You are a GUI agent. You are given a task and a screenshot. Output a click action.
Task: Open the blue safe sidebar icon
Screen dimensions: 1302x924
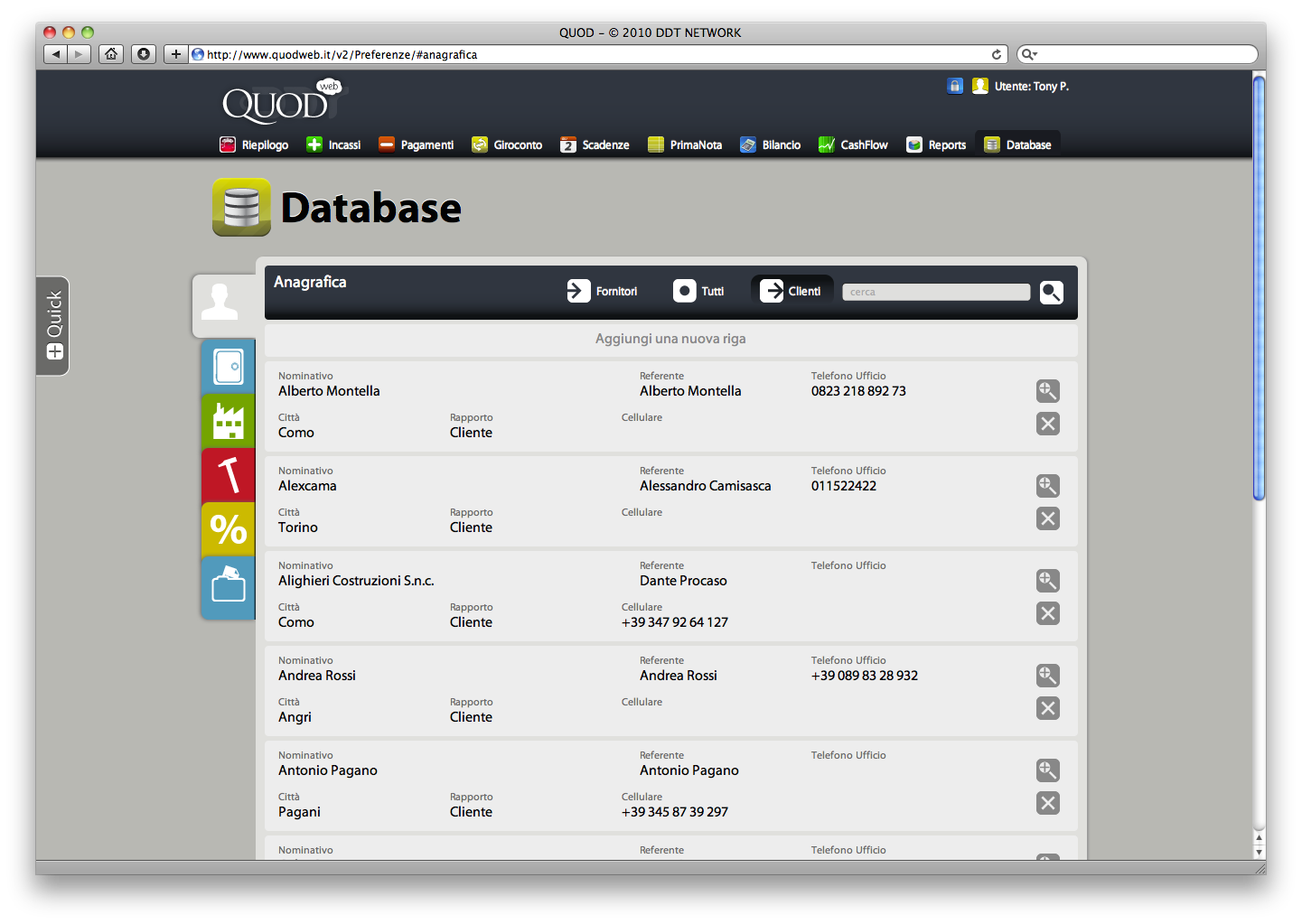click(229, 367)
